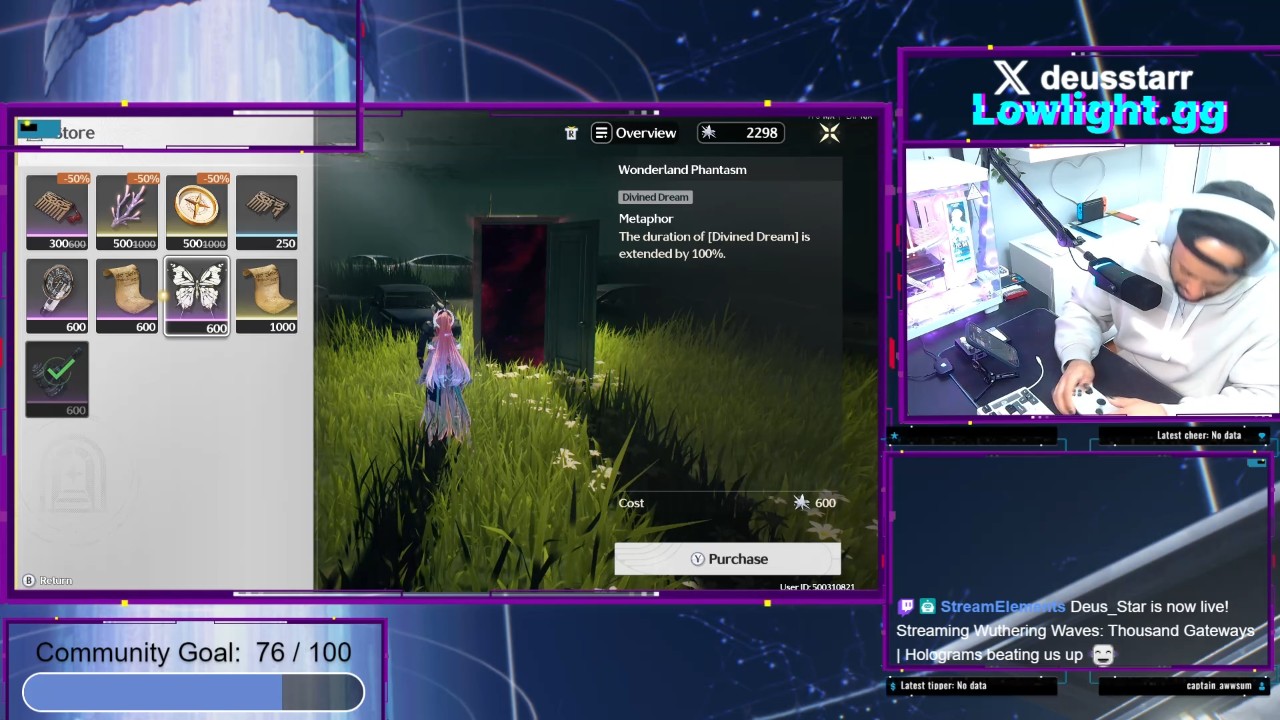1280x720 pixels.
Task: Click the currency star icon beside 2298
Action: click(708, 133)
